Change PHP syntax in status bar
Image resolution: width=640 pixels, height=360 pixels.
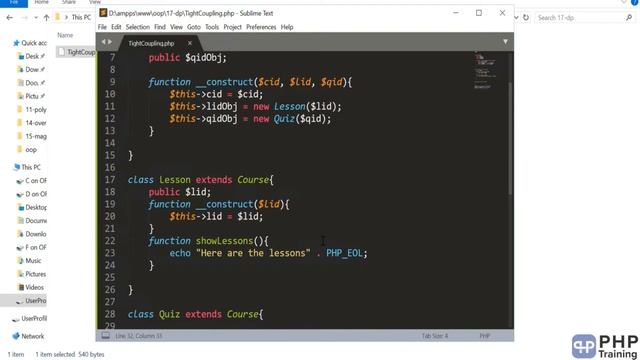(x=484, y=336)
